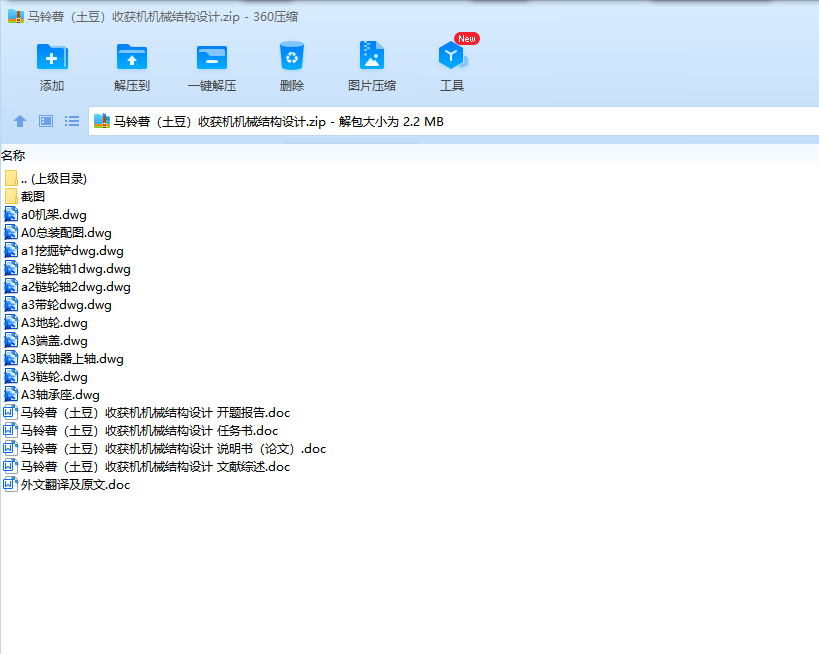Switch to list view mode button
The image size is (819, 654).
point(72,121)
